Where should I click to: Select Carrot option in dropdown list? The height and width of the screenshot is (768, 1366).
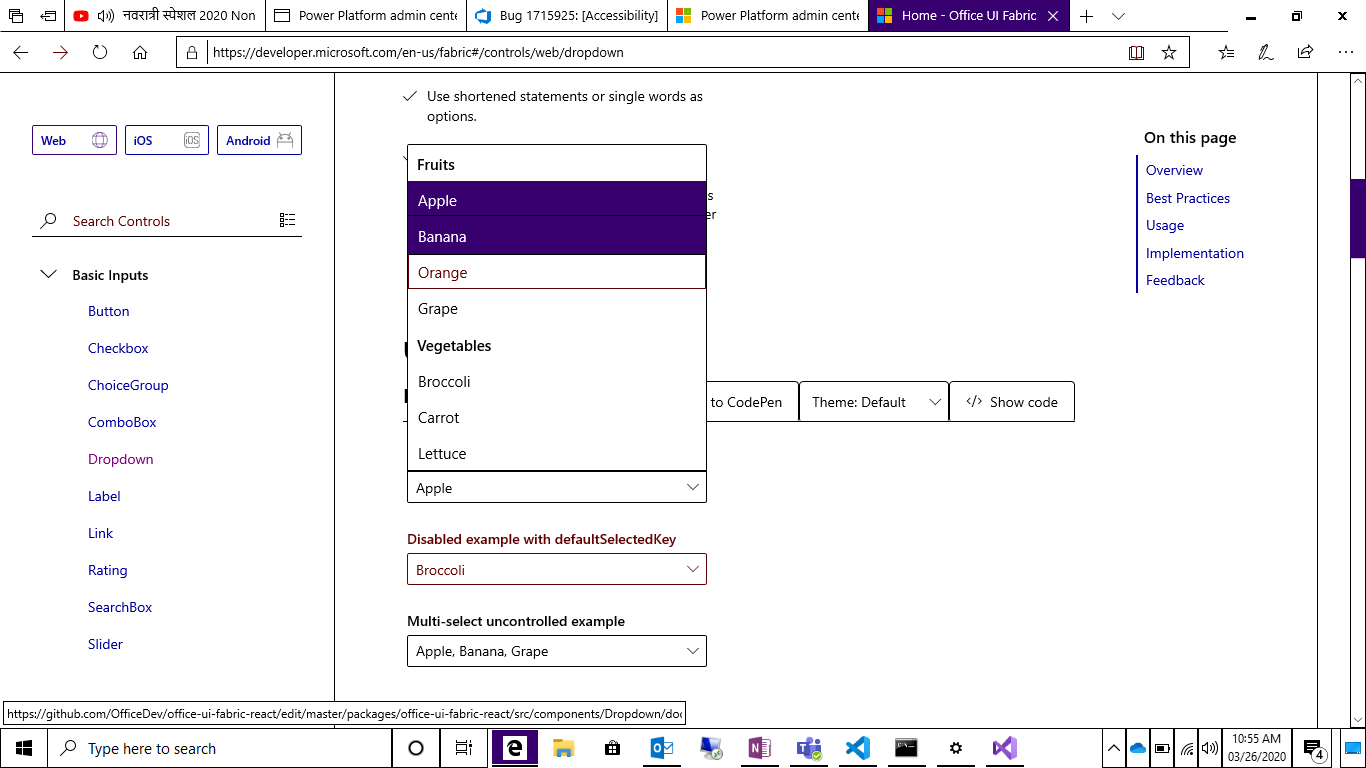point(557,417)
